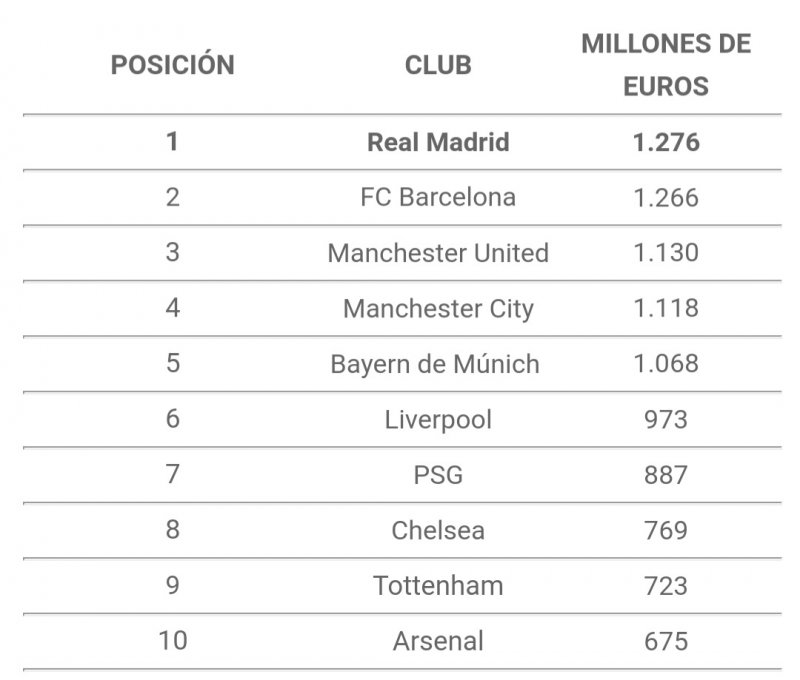This screenshot has height=680, width=800.
Task: Select the 1.130 revenue figure
Action: [666, 253]
